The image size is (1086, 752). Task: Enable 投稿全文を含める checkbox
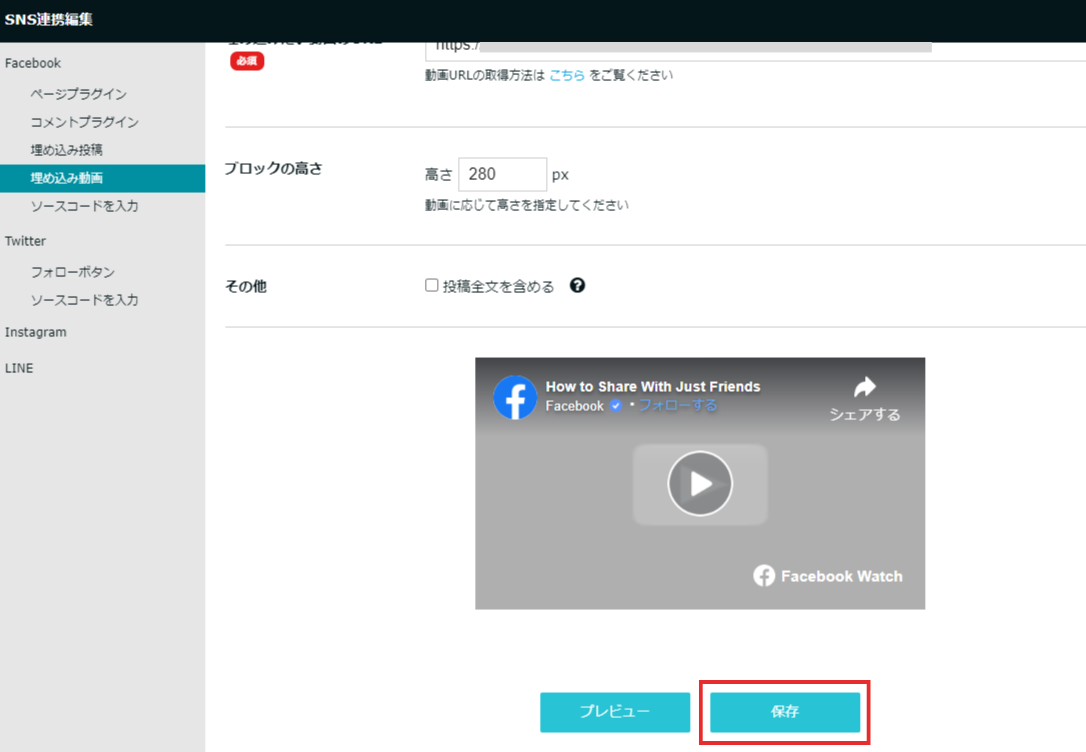431,285
